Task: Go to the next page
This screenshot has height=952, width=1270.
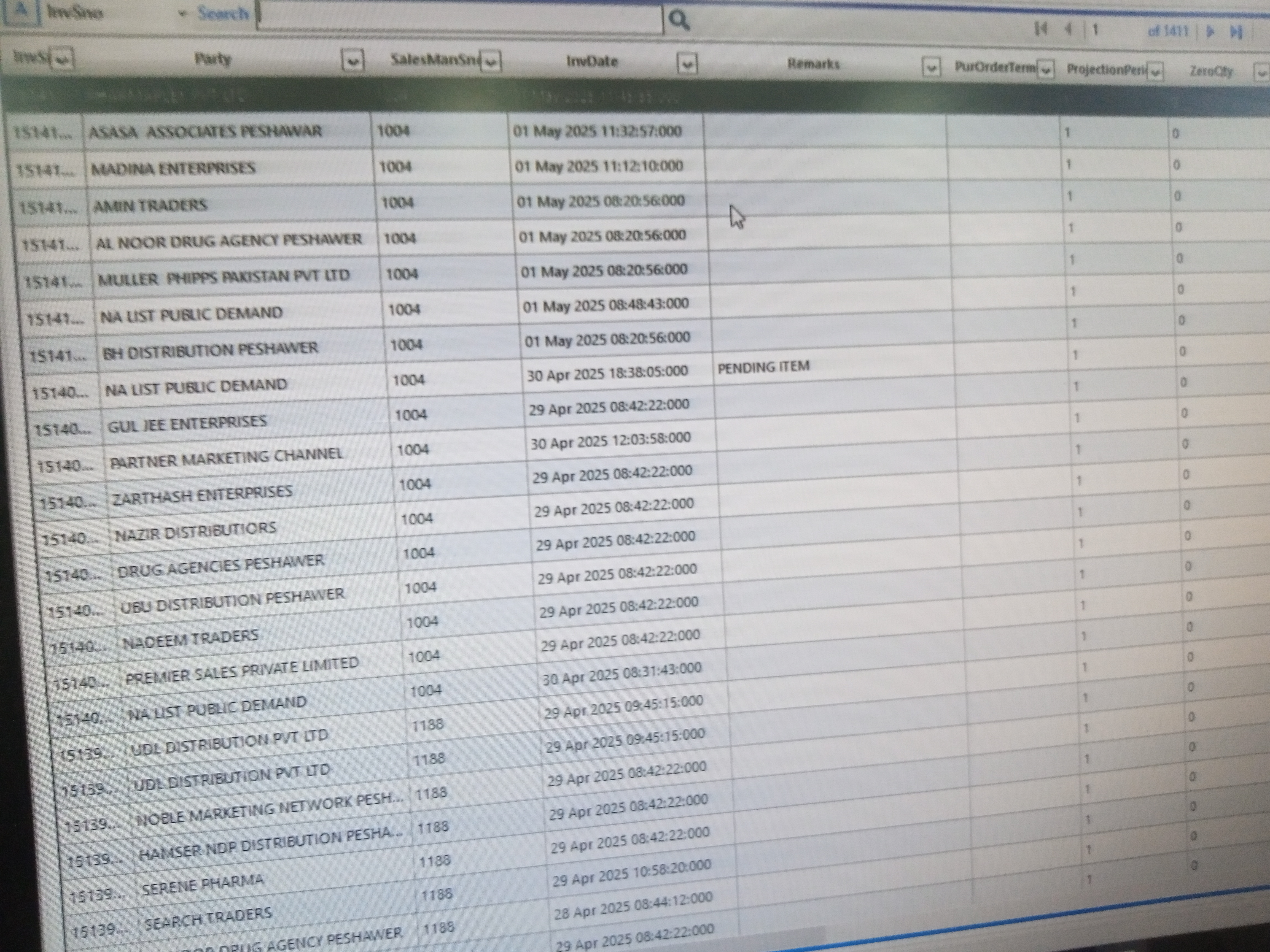Action: pyautogui.click(x=1210, y=31)
